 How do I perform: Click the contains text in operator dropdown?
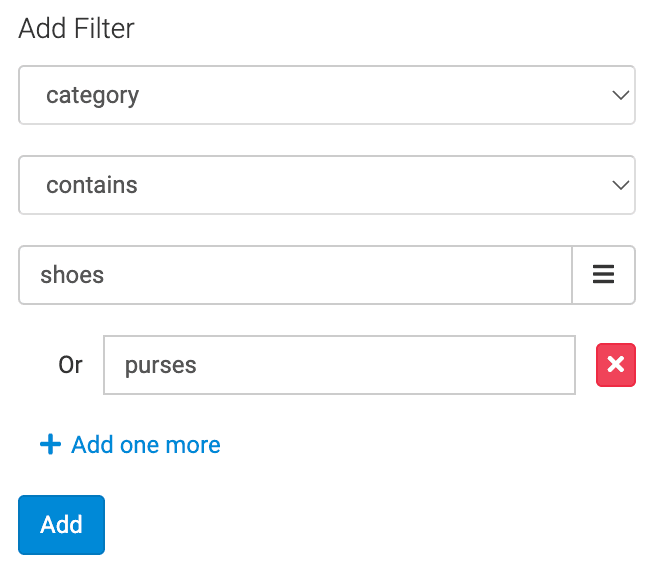pyautogui.click(x=91, y=186)
